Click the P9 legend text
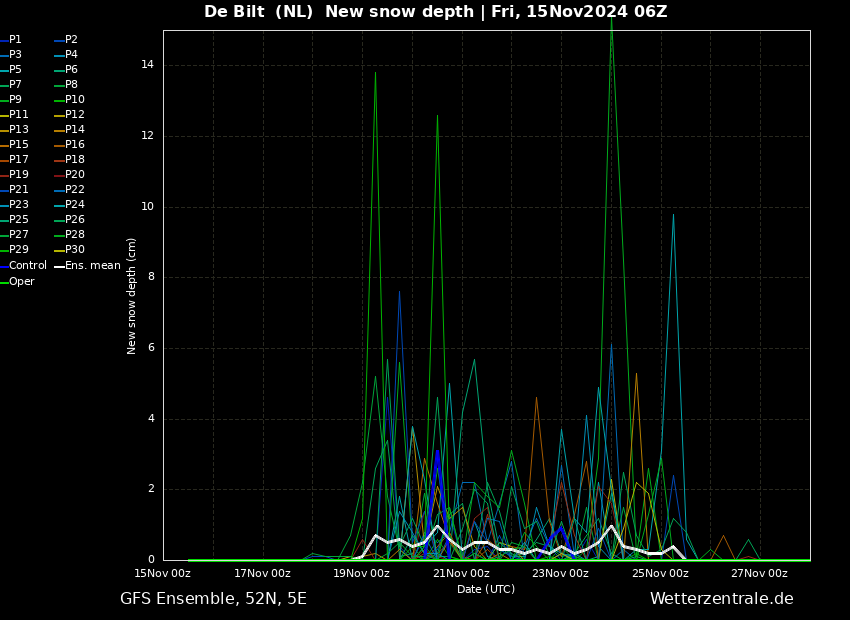This screenshot has width=850, height=620. (15, 100)
